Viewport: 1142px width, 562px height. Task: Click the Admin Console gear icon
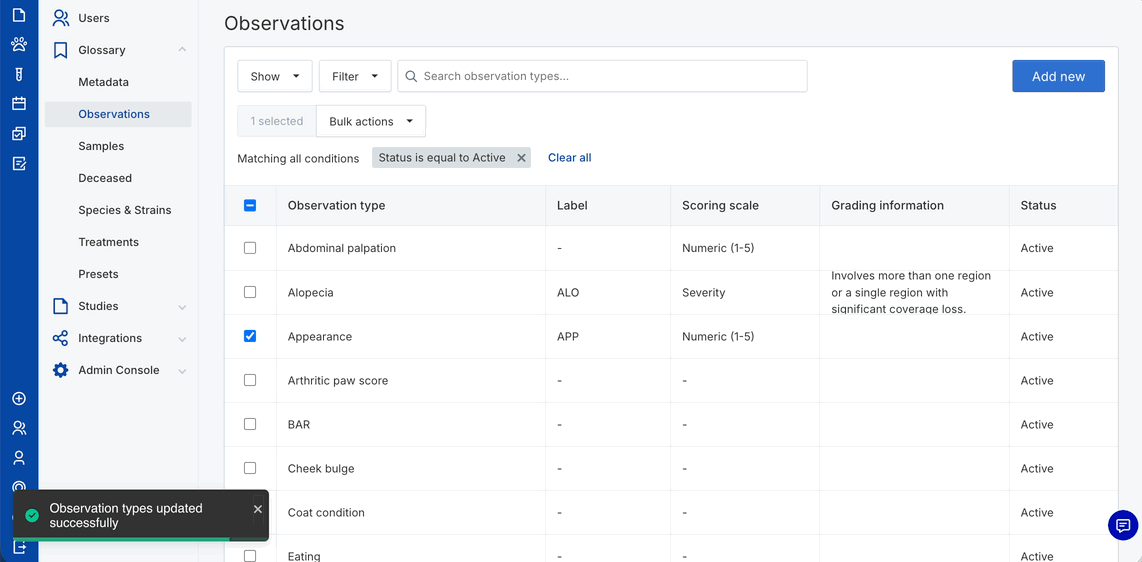(x=61, y=370)
